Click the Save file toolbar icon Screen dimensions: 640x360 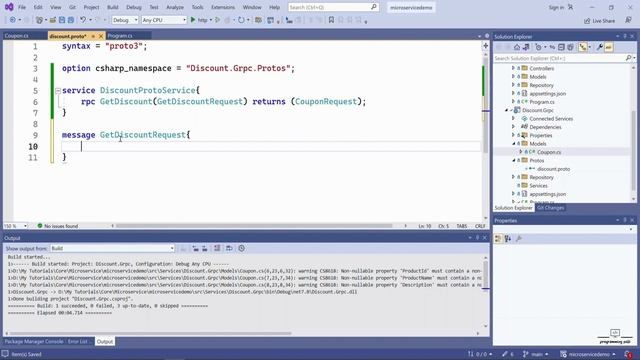pos(62,20)
